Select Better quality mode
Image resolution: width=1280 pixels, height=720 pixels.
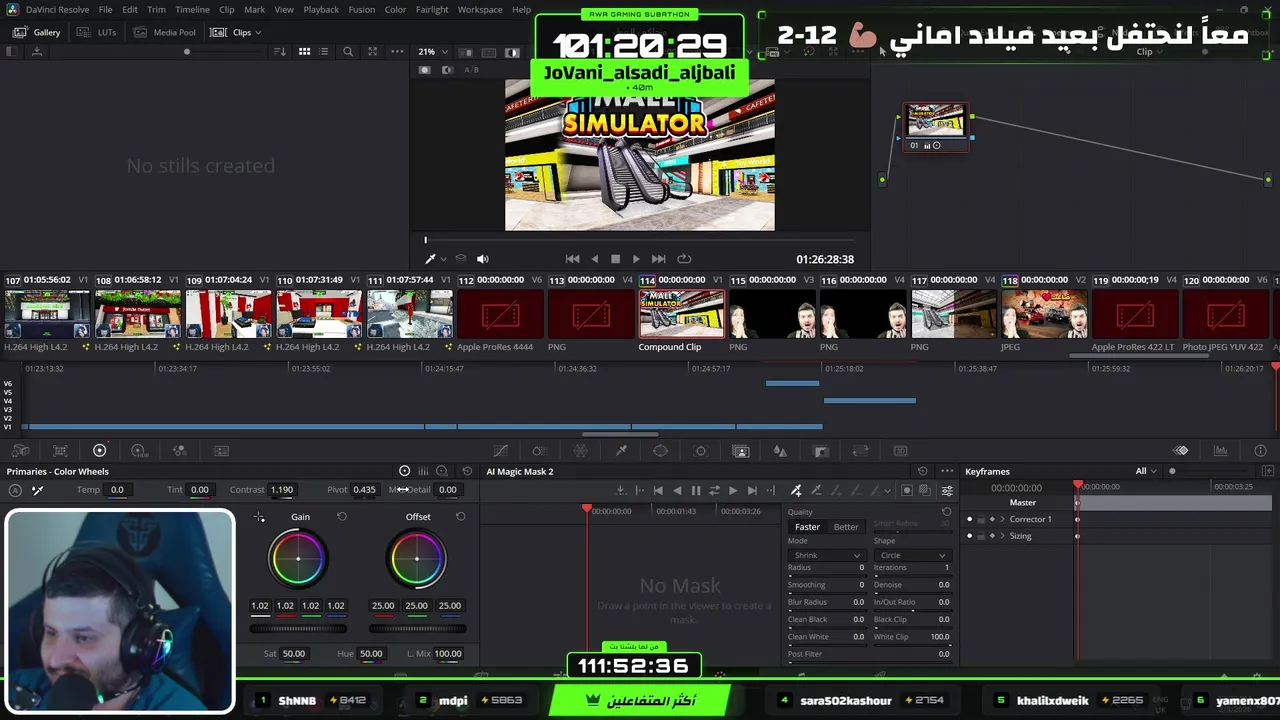point(846,527)
